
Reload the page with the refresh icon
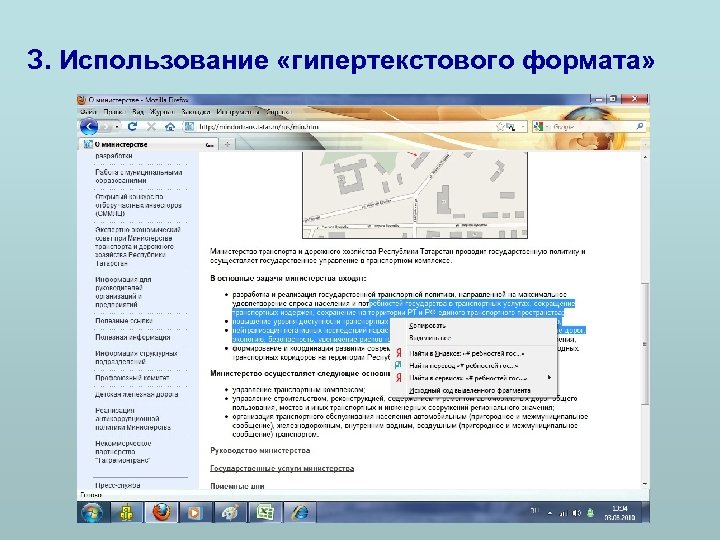(133, 126)
